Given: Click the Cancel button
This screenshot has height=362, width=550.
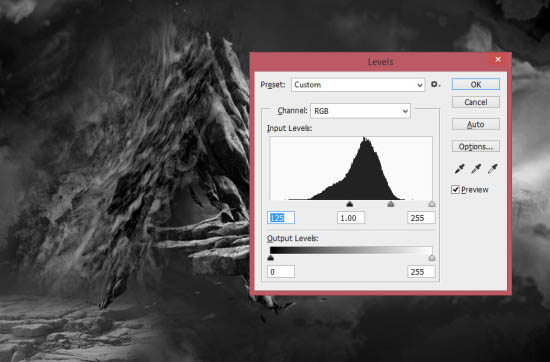Looking at the screenshot, I should (476, 102).
